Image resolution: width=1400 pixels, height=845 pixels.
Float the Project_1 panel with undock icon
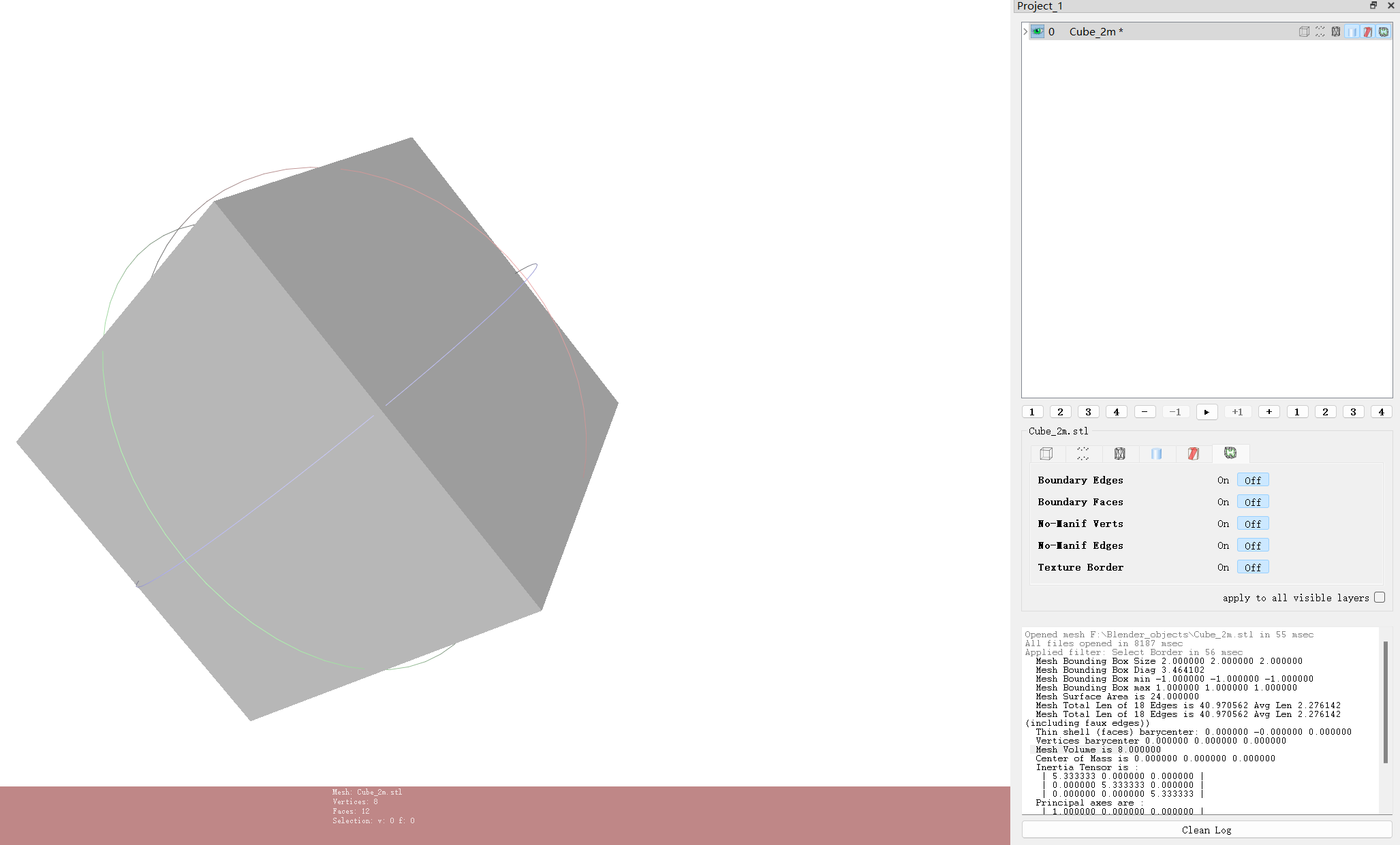click(1373, 5)
